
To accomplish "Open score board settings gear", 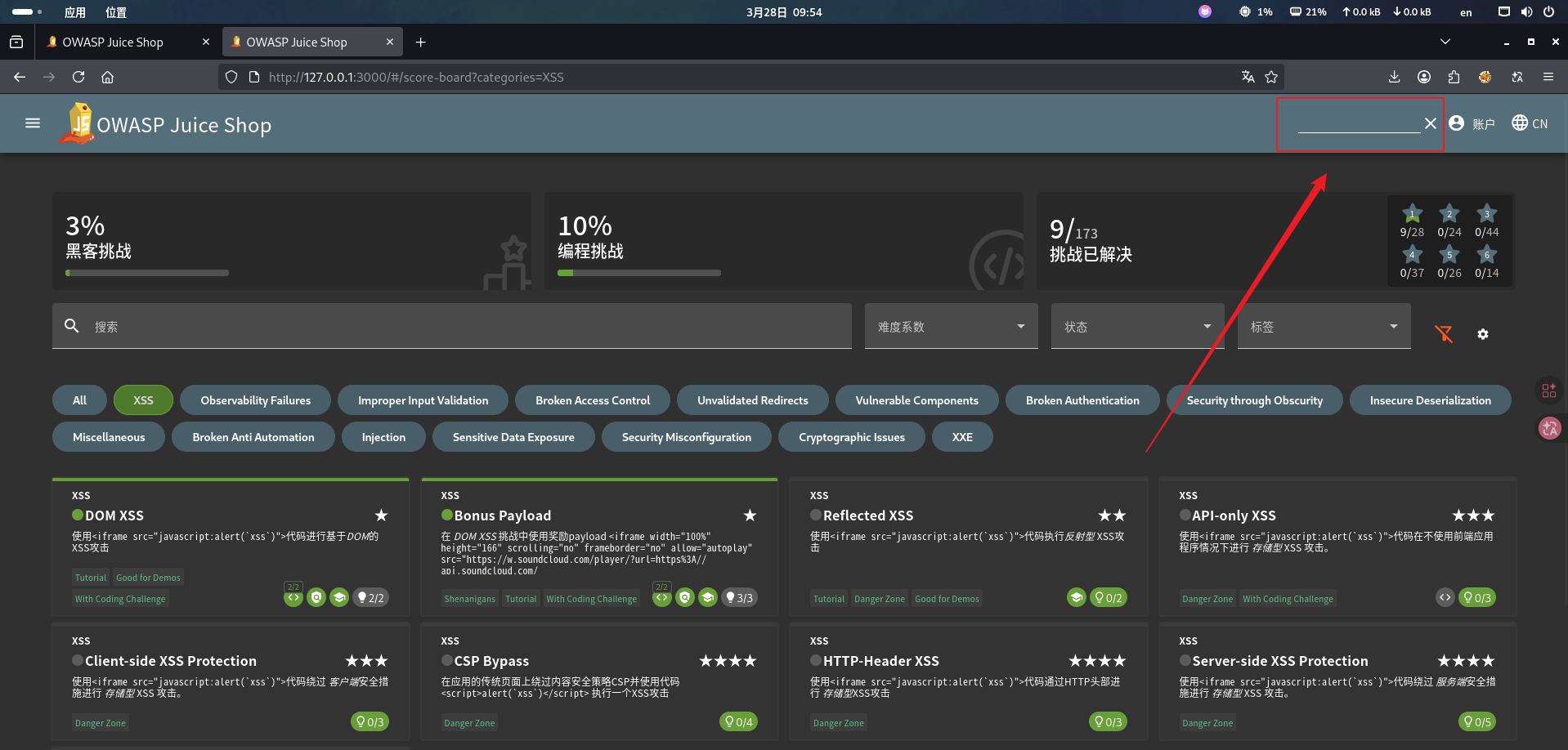I will coord(1483,334).
